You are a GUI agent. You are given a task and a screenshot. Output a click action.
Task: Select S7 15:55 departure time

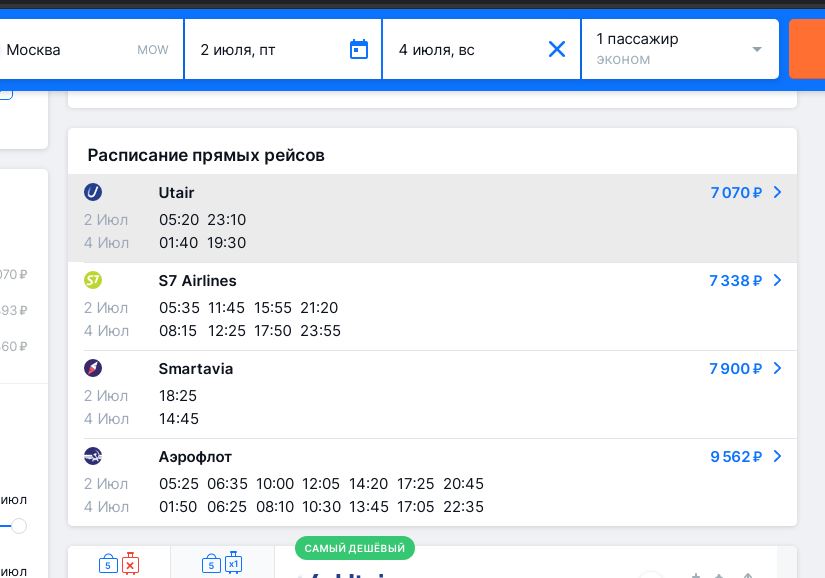(x=273, y=308)
